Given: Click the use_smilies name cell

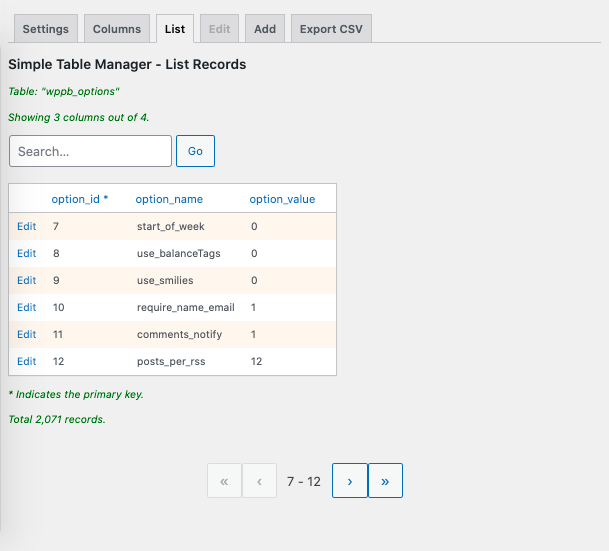Looking at the screenshot, I should point(165,280).
